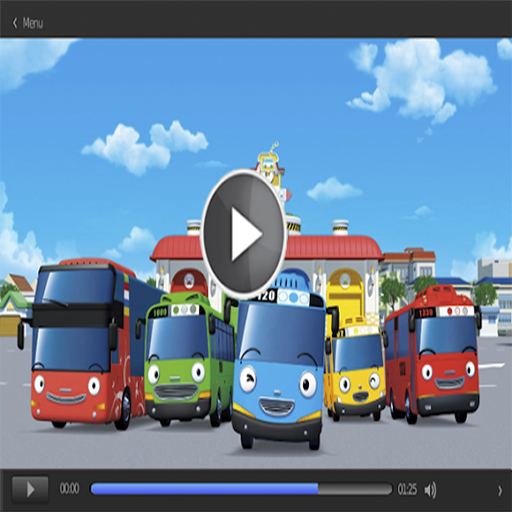Seek using the blue video progress bar
512x512 pixels.
[241, 489]
